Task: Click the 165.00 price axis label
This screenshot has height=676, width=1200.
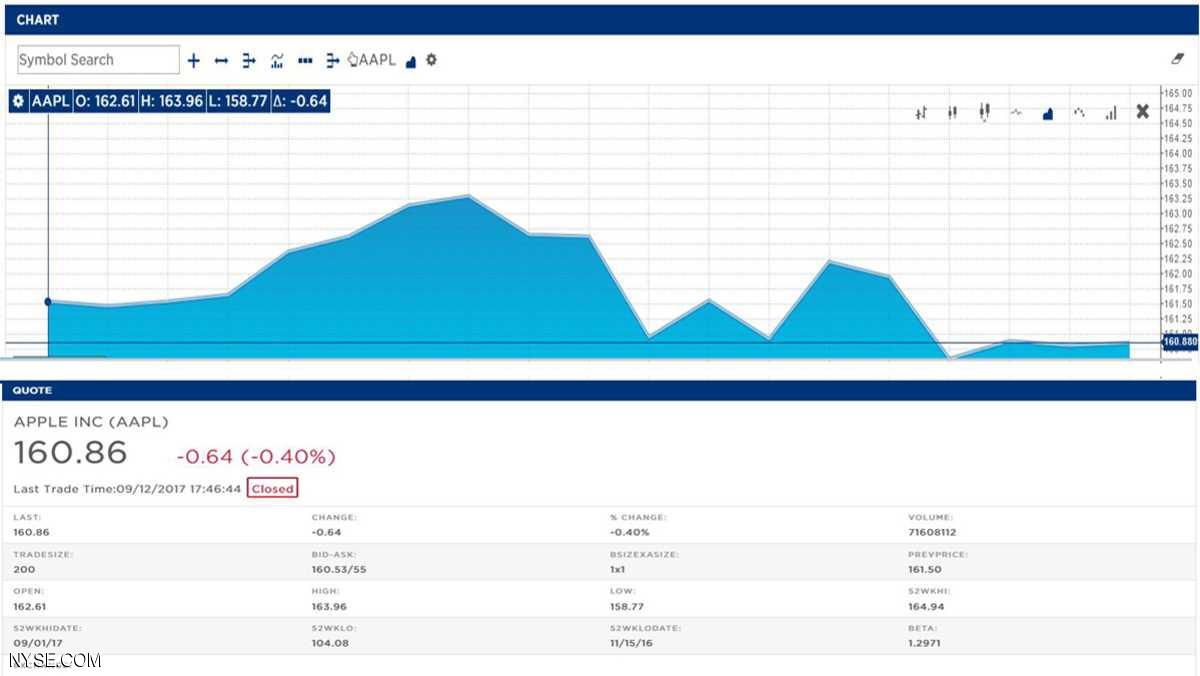Action: (1178, 93)
